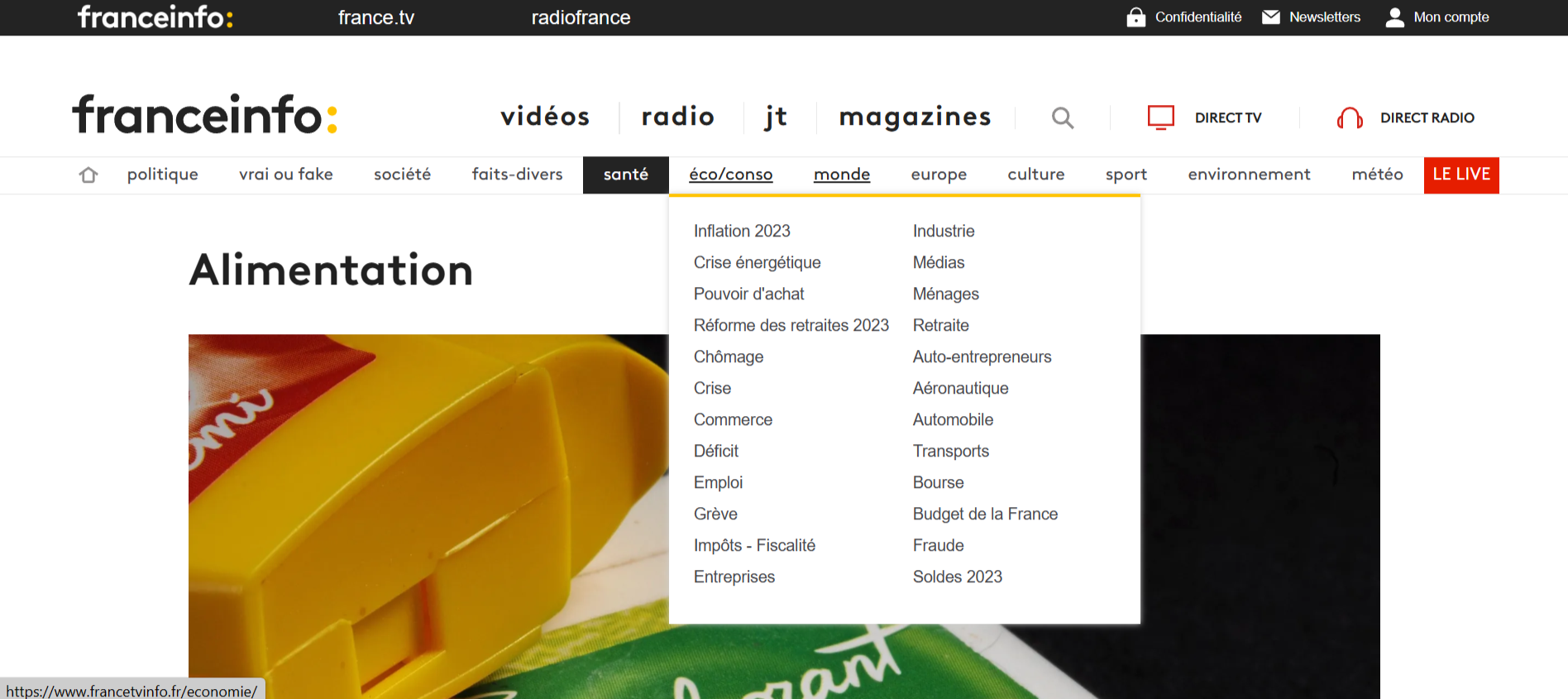Viewport: 1568px width, 699px height.
Task: Open the Automobile topic
Action: pos(953,419)
